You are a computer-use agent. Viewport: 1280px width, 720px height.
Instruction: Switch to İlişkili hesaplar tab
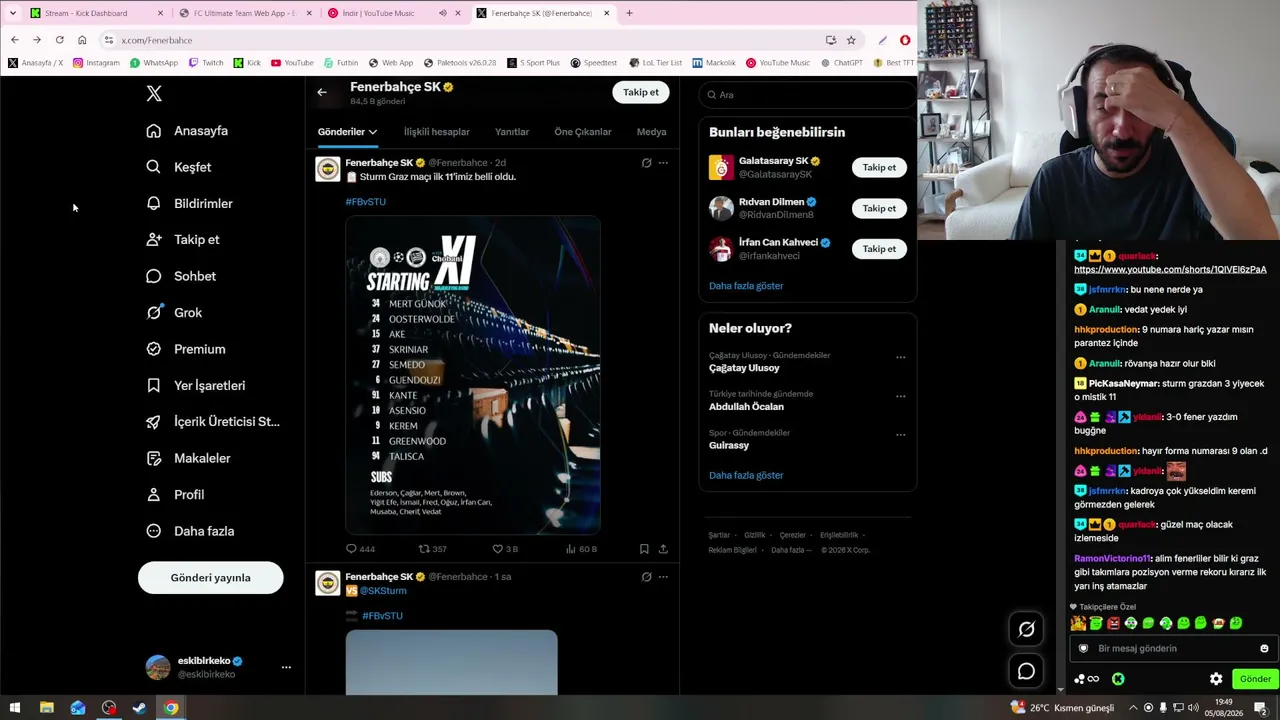tap(436, 132)
